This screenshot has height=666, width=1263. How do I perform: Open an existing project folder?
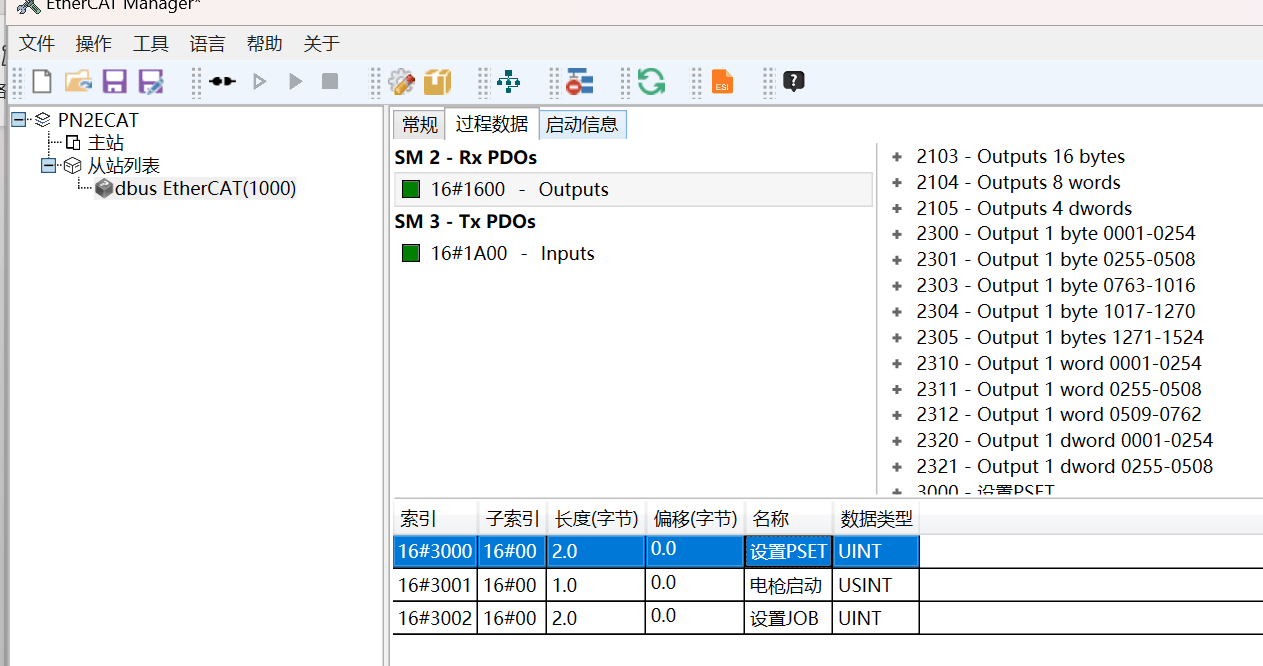click(78, 81)
